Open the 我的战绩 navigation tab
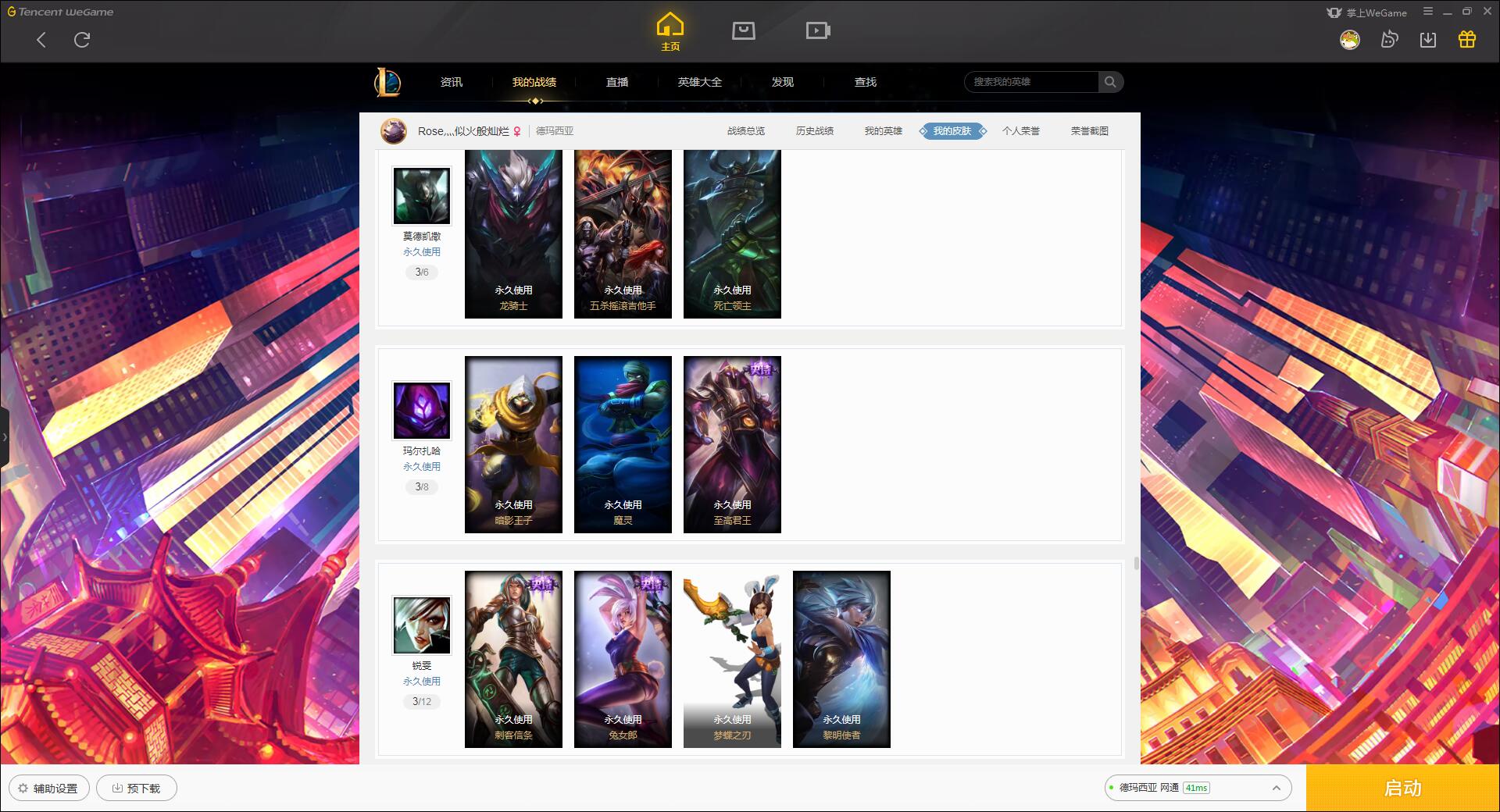Screen dimensions: 1500x812 click(x=534, y=82)
